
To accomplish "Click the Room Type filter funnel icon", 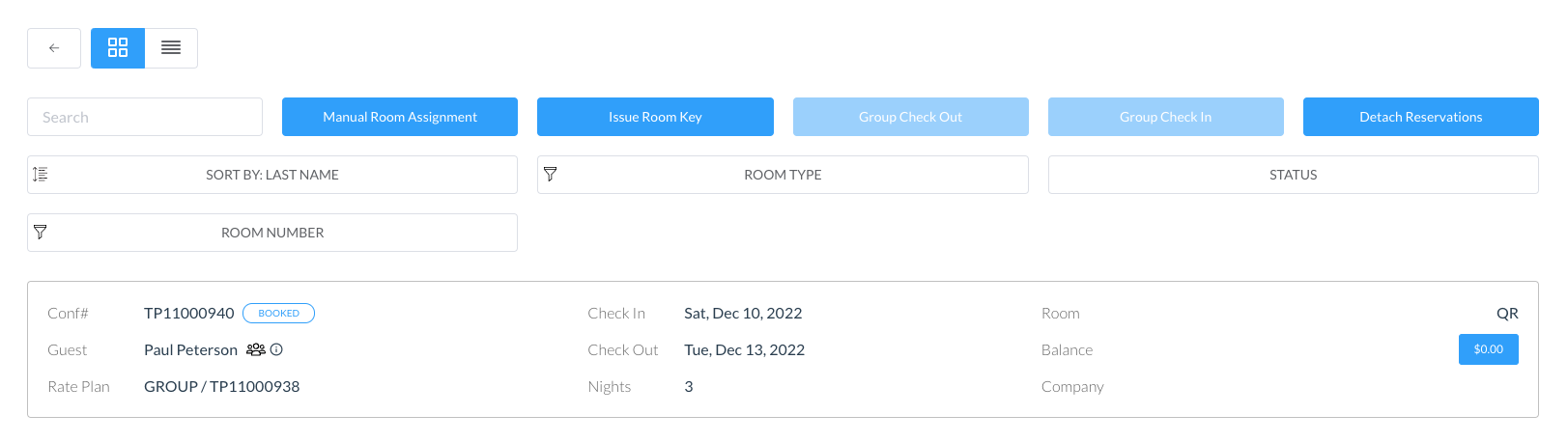I will 551,175.
